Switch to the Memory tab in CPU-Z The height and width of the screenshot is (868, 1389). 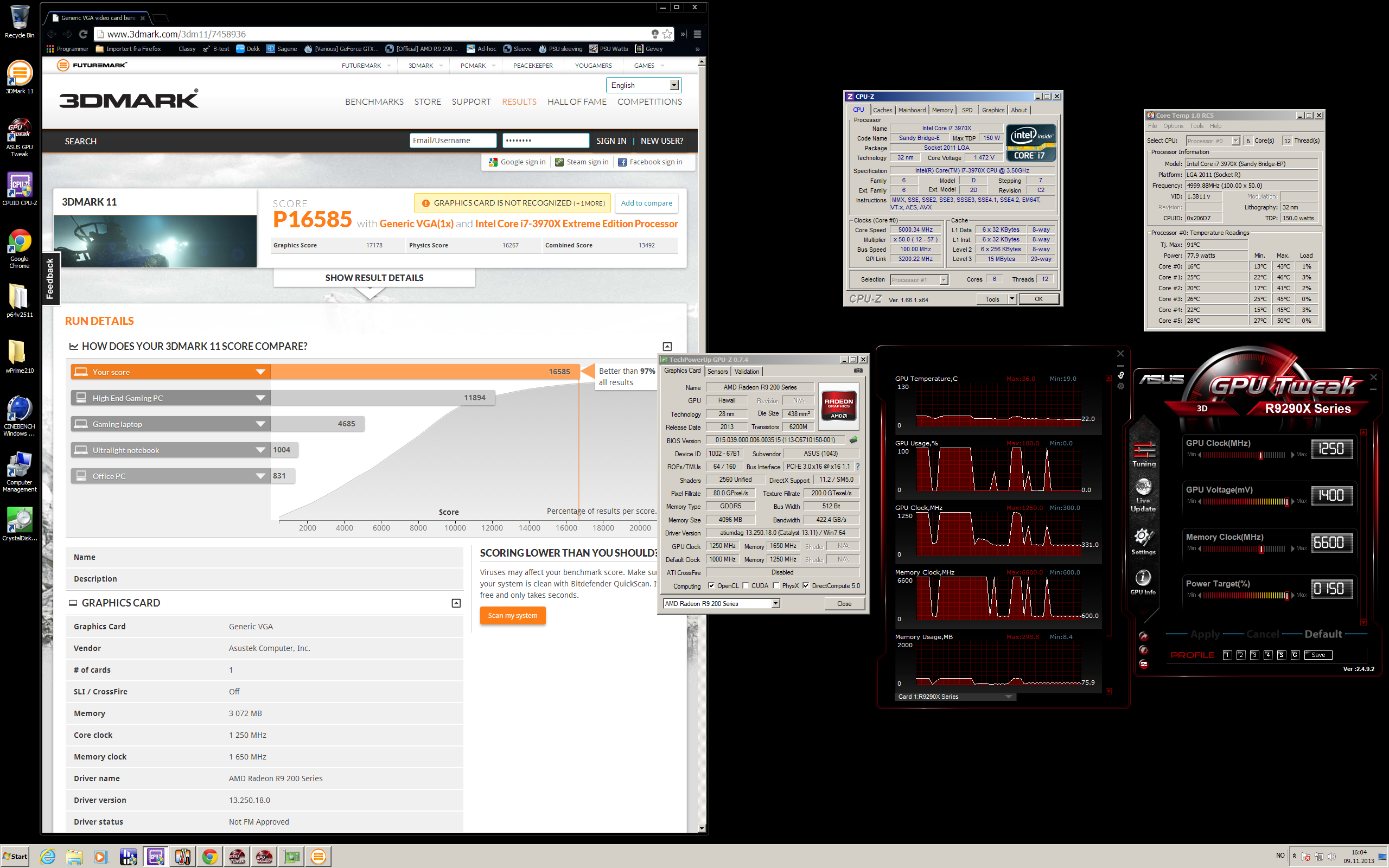click(942, 110)
